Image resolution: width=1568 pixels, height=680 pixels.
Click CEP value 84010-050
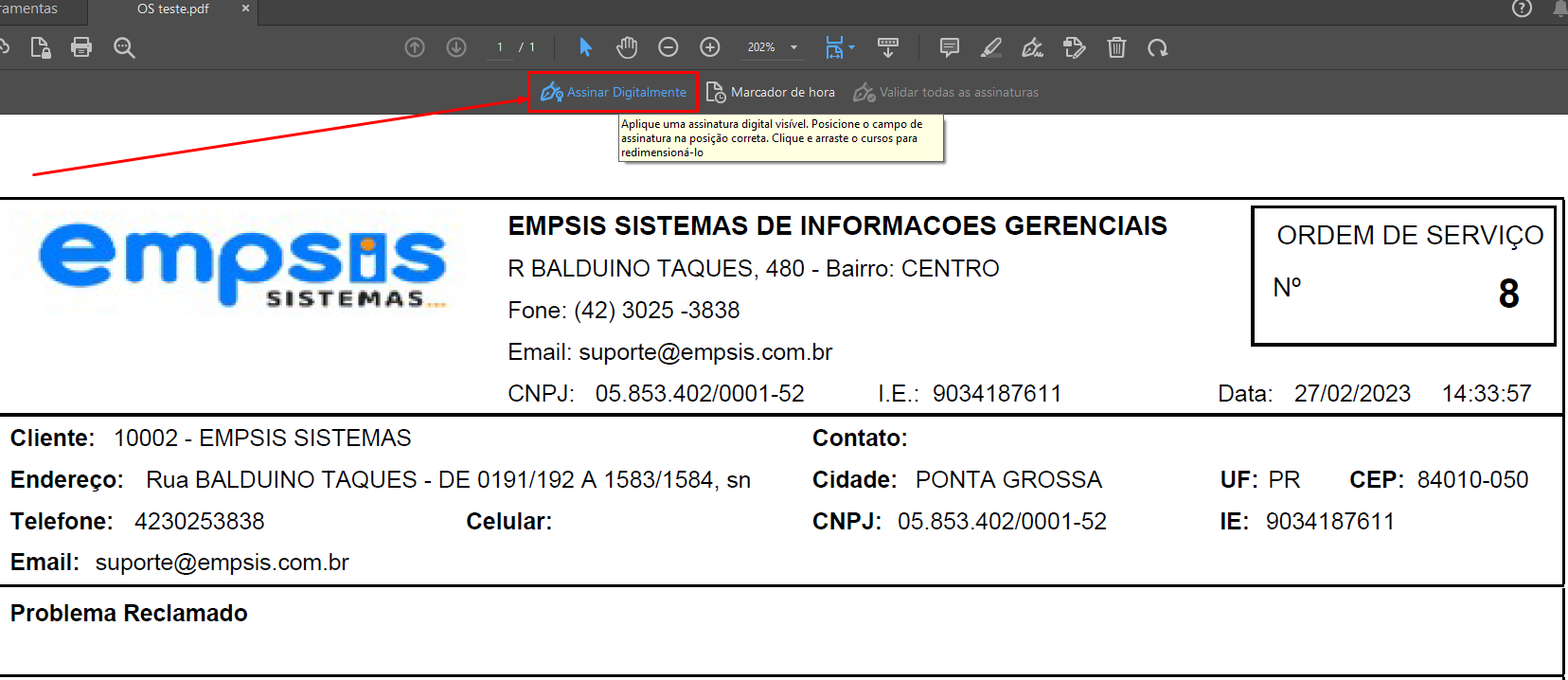[1472, 479]
